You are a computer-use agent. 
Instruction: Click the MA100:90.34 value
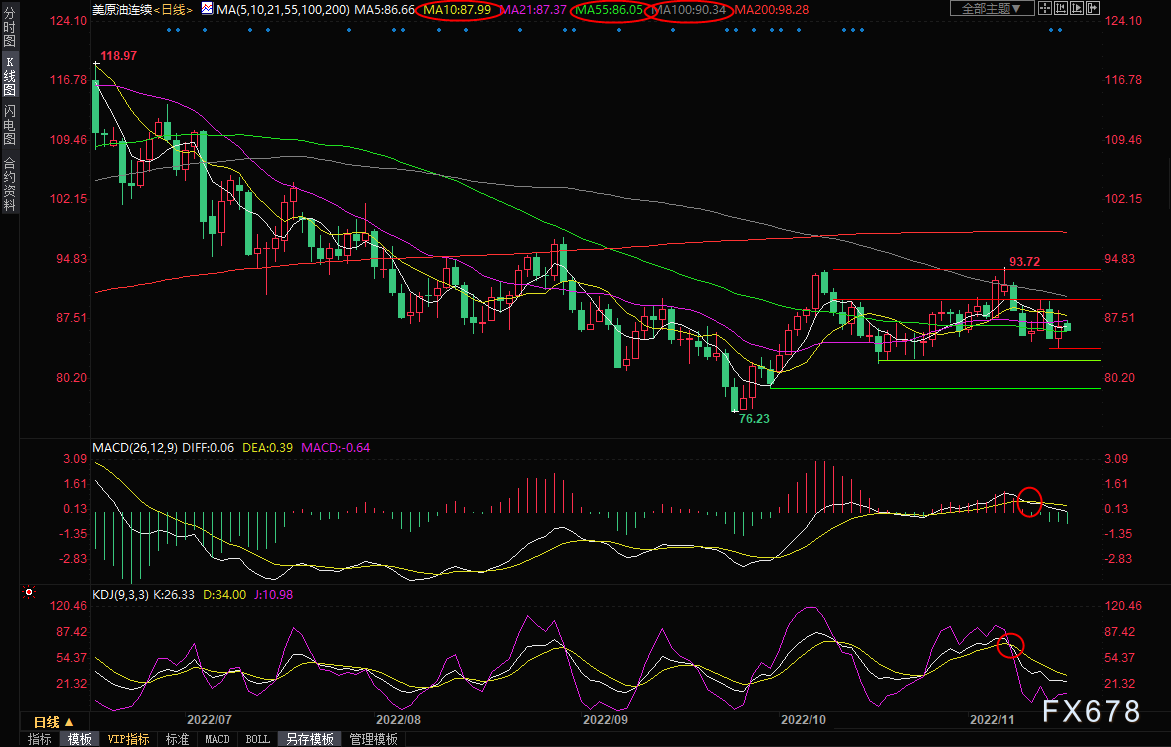[x=689, y=10]
